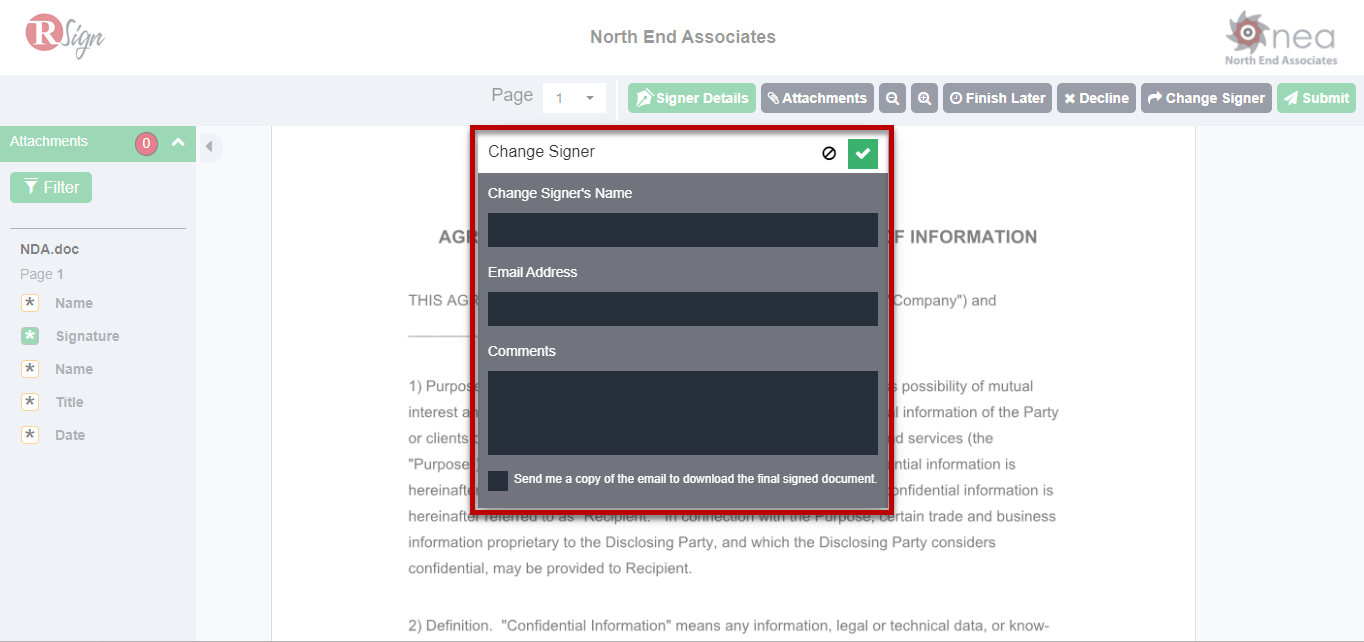Confirm change signer with green checkmark

pyautogui.click(x=862, y=153)
